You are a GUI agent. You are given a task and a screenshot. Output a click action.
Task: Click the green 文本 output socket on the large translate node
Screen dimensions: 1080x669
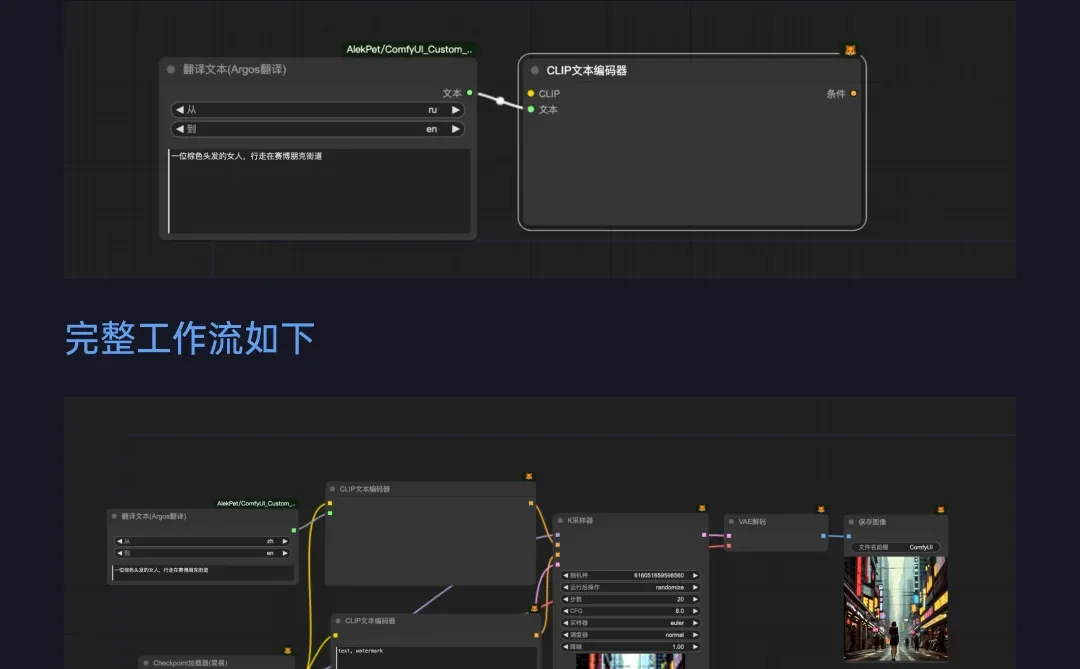click(470, 92)
